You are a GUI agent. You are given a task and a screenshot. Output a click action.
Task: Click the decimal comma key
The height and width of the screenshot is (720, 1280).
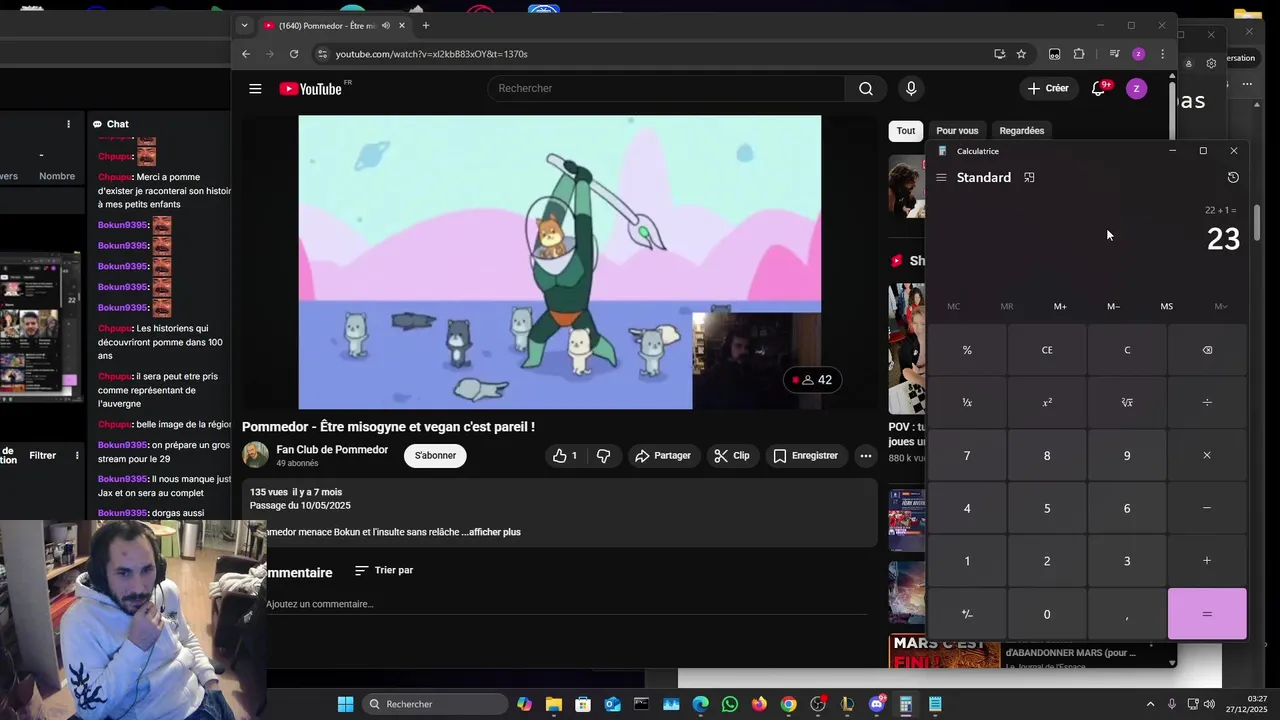click(1127, 614)
